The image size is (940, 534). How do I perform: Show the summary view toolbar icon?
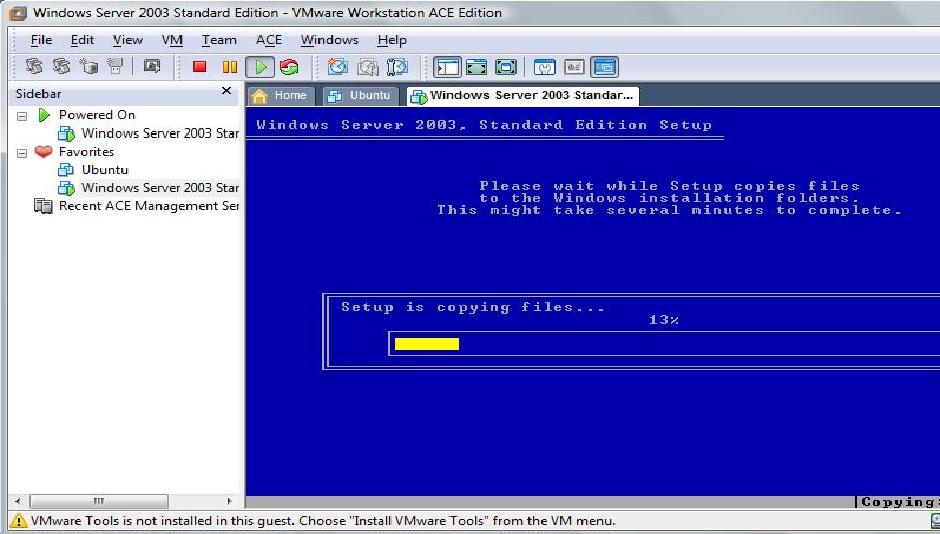click(x=545, y=67)
